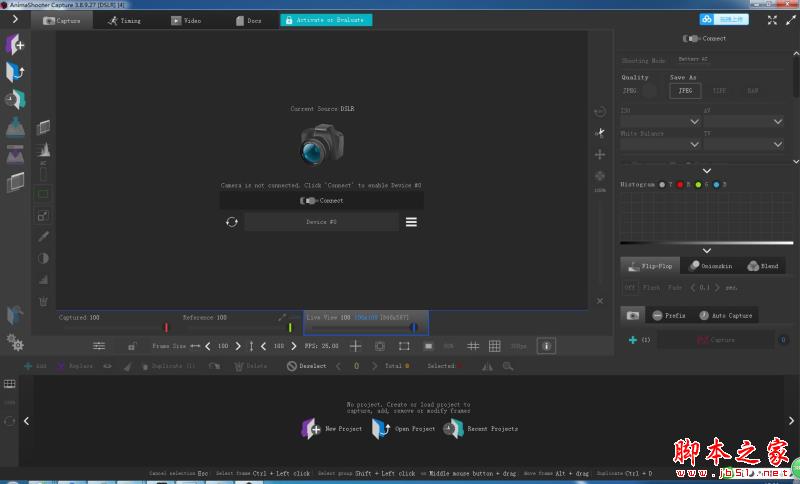Increase the flip-flop seconds value
The width and height of the screenshot is (800, 484).
coord(717,288)
